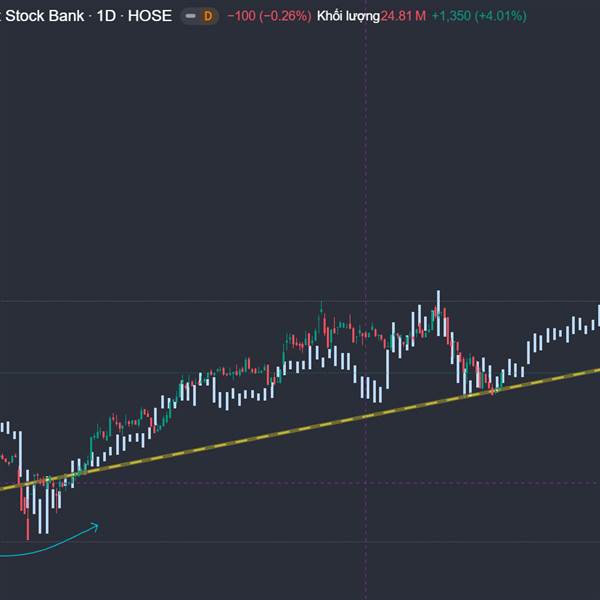Image resolution: width=600 pixels, height=600 pixels.
Task: Click the long red candle at chart low
Action: coord(27,515)
